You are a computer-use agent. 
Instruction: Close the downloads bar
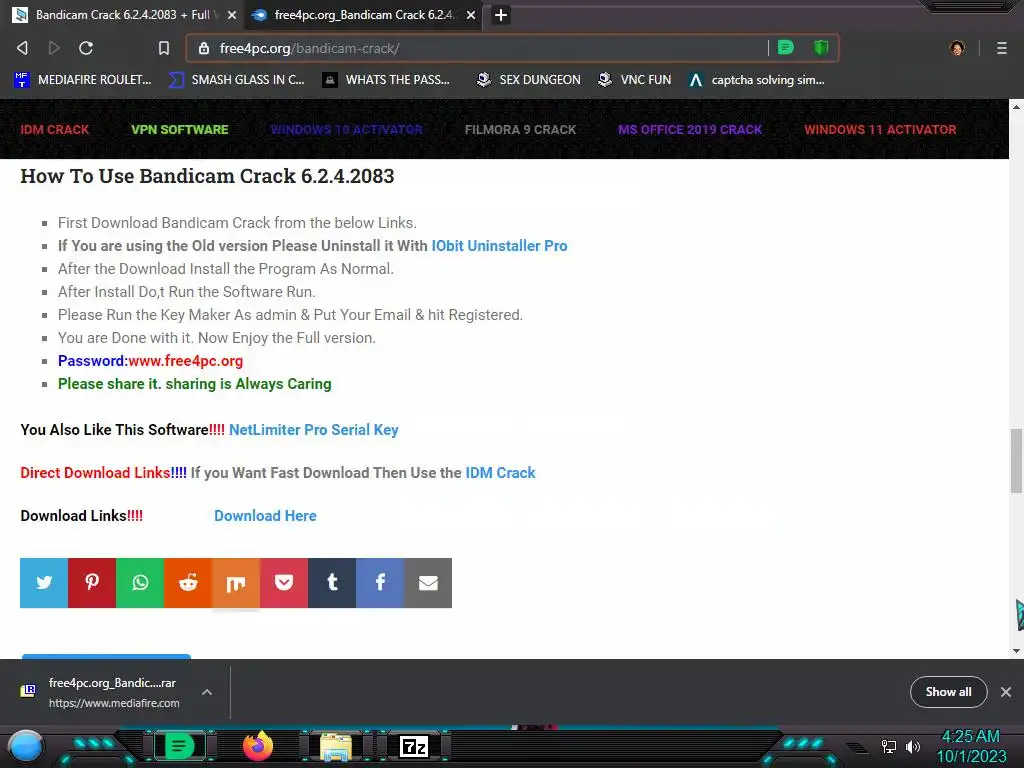pos(1006,692)
